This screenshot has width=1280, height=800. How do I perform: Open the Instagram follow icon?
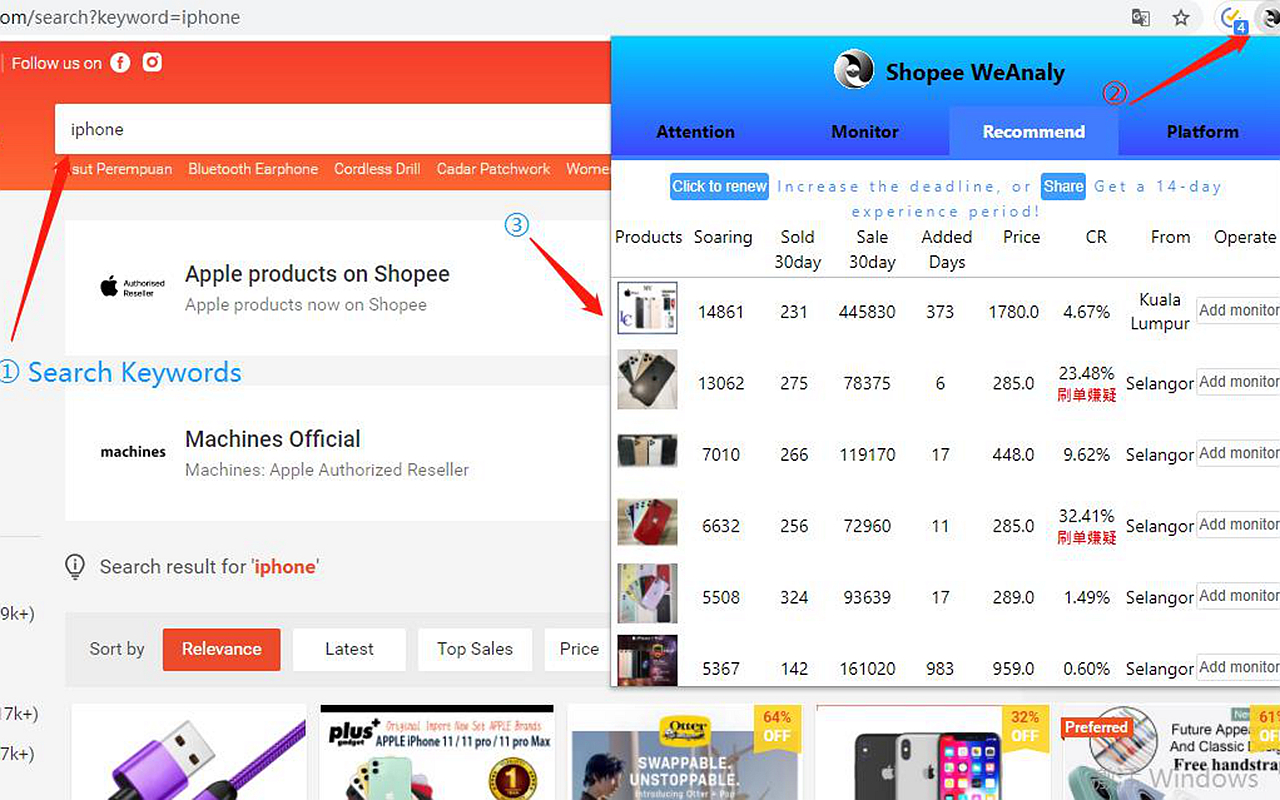[x=152, y=63]
